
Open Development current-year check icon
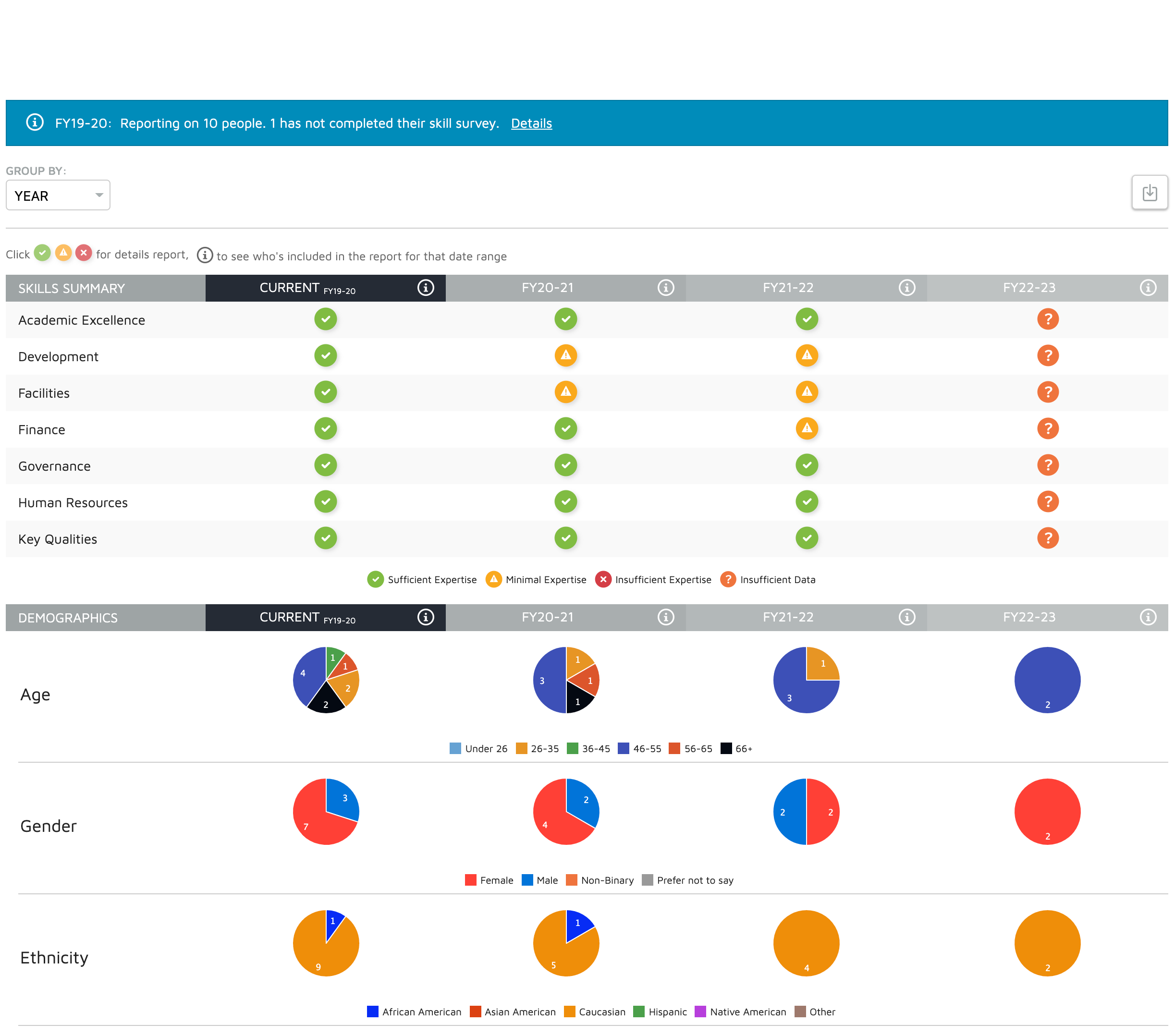(x=325, y=355)
